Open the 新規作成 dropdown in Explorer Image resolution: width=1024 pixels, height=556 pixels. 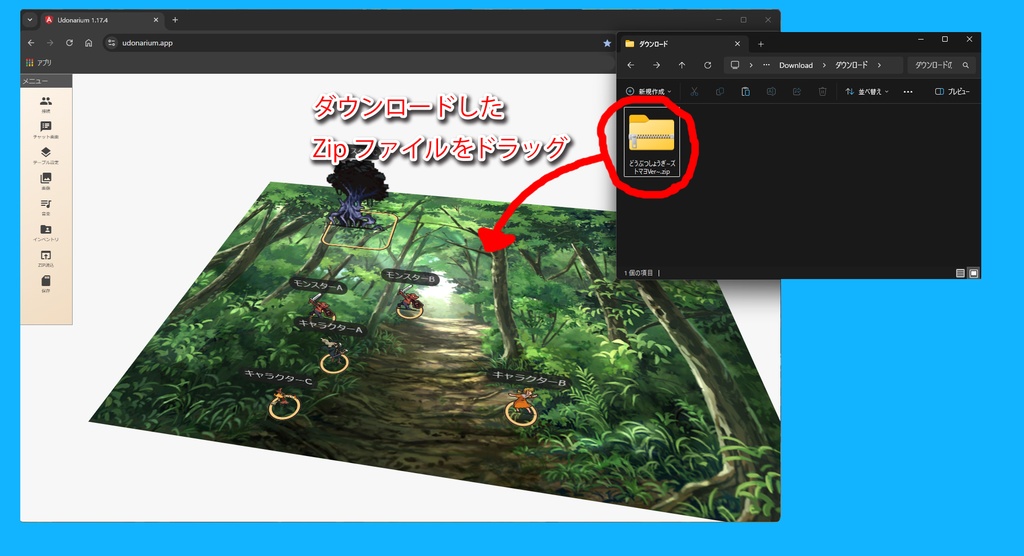[648, 91]
